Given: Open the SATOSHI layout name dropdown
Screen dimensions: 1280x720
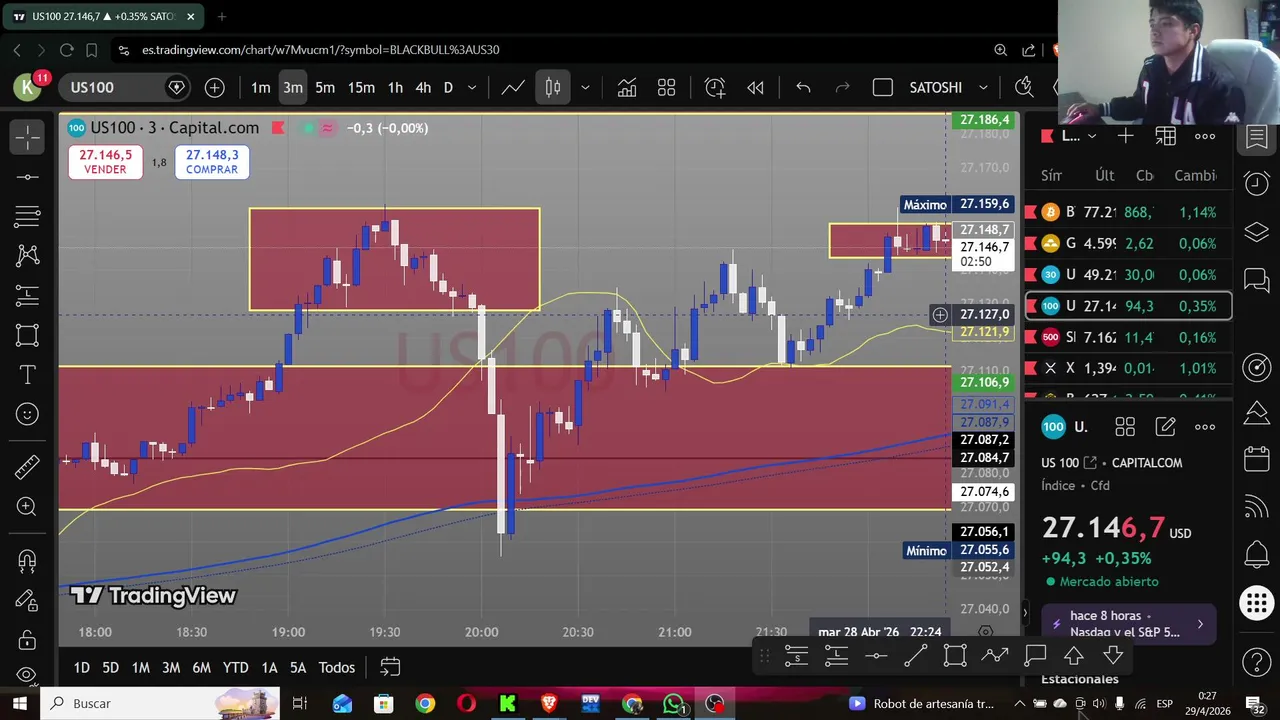Looking at the screenshot, I should (x=948, y=88).
